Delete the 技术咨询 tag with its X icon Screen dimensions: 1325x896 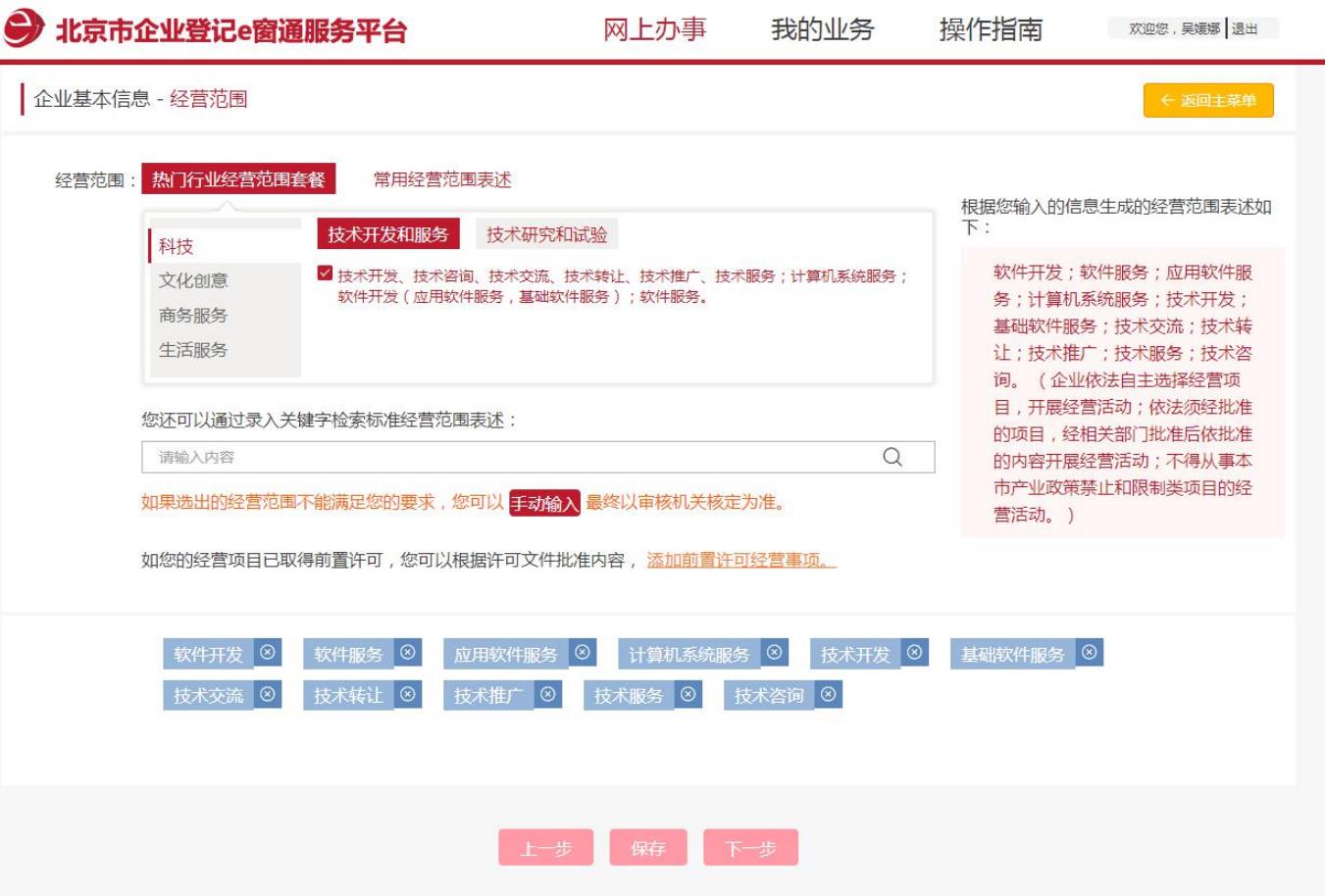pyautogui.click(x=829, y=695)
